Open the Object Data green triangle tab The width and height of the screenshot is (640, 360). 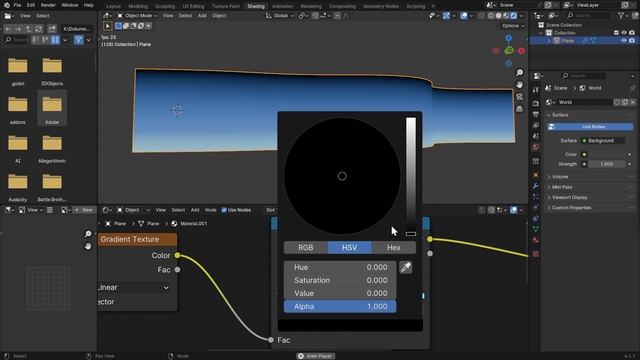coord(536,229)
